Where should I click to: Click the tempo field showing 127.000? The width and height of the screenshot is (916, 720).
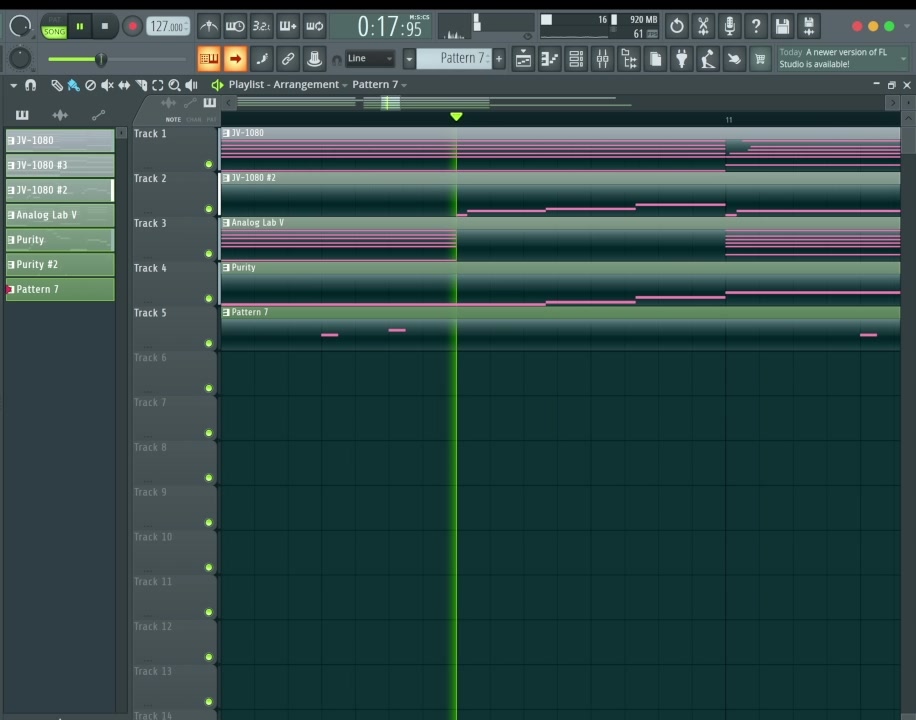[168, 26]
